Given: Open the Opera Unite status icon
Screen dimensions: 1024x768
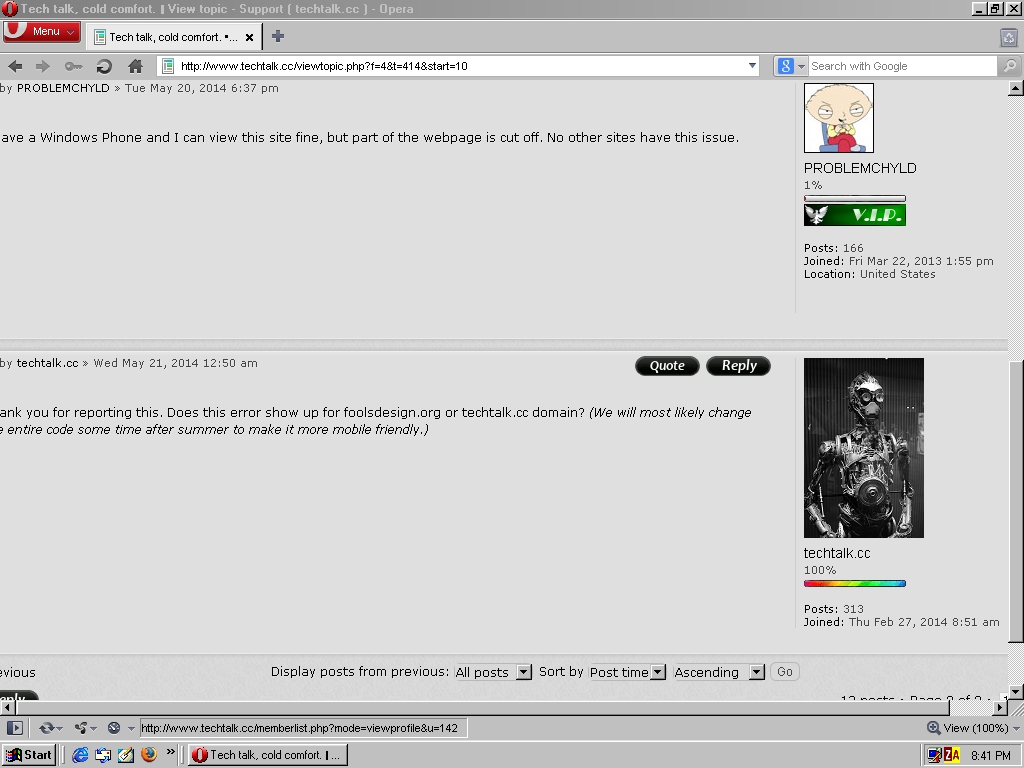Looking at the screenshot, I should 81,728.
